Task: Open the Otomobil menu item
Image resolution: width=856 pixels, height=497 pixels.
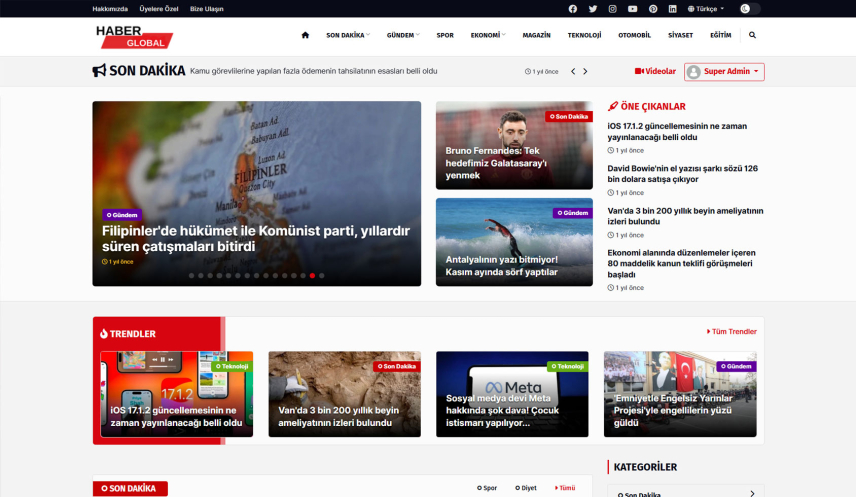Action: [634, 35]
